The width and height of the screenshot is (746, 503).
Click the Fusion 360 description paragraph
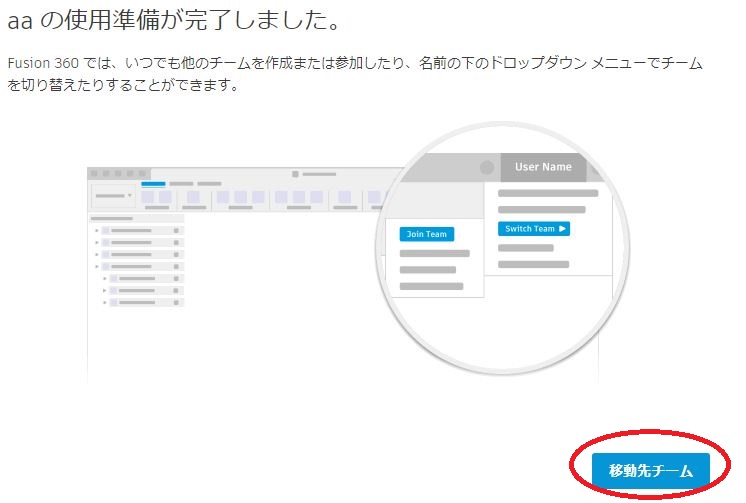pos(355,74)
